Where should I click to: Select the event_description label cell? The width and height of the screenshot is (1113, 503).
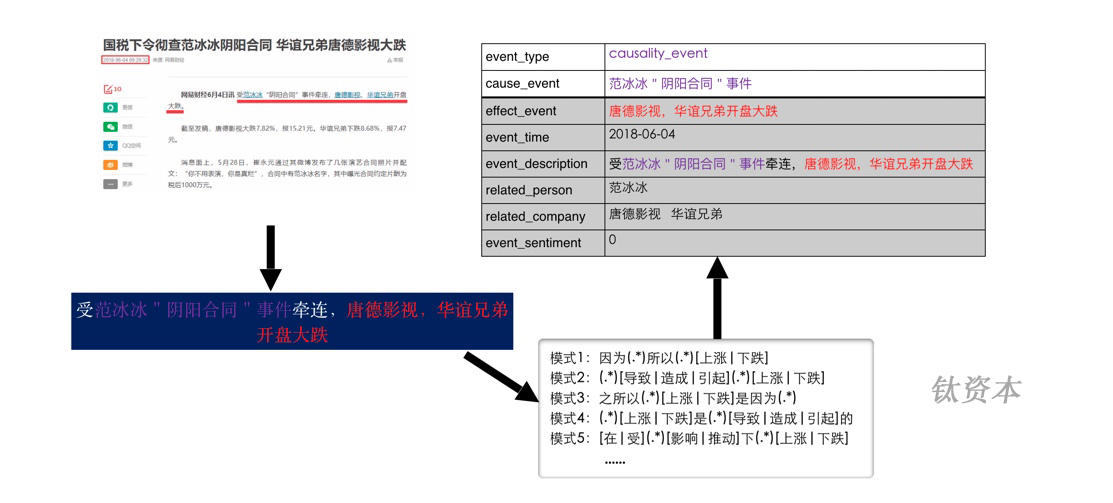542,163
